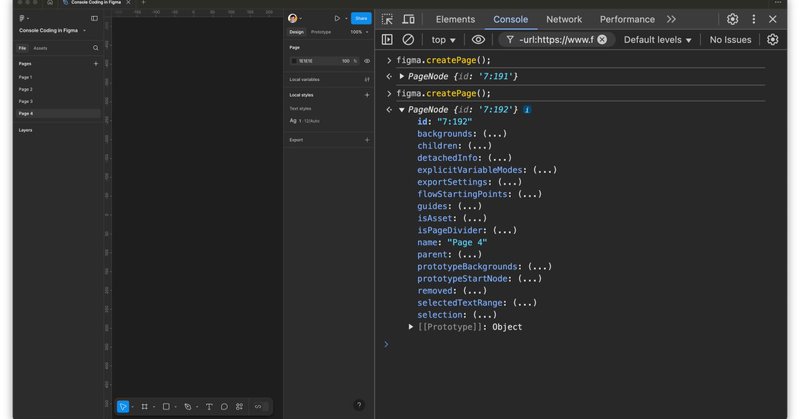The width and height of the screenshot is (800, 419).
Task: Click the Share button
Action: point(361,18)
